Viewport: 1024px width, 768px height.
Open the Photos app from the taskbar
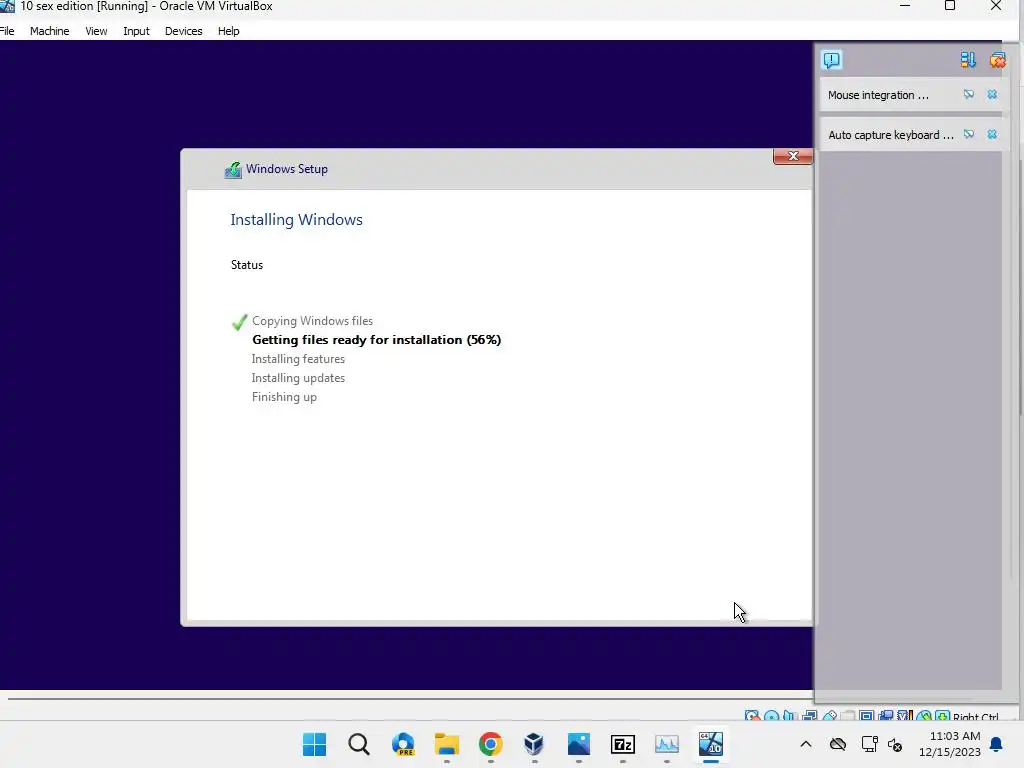click(579, 744)
